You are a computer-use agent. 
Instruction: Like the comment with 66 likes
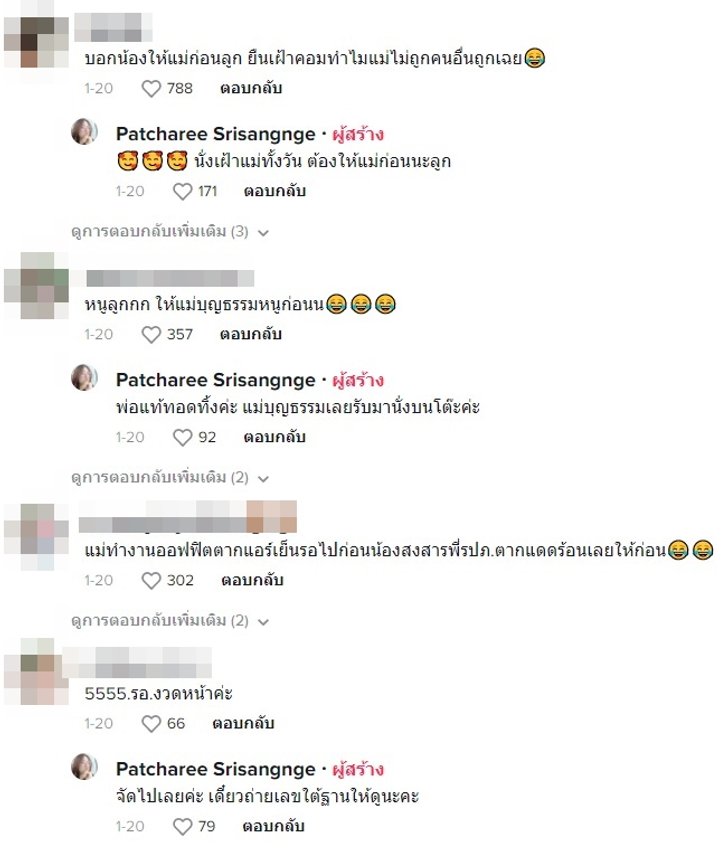tap(151, 724)
